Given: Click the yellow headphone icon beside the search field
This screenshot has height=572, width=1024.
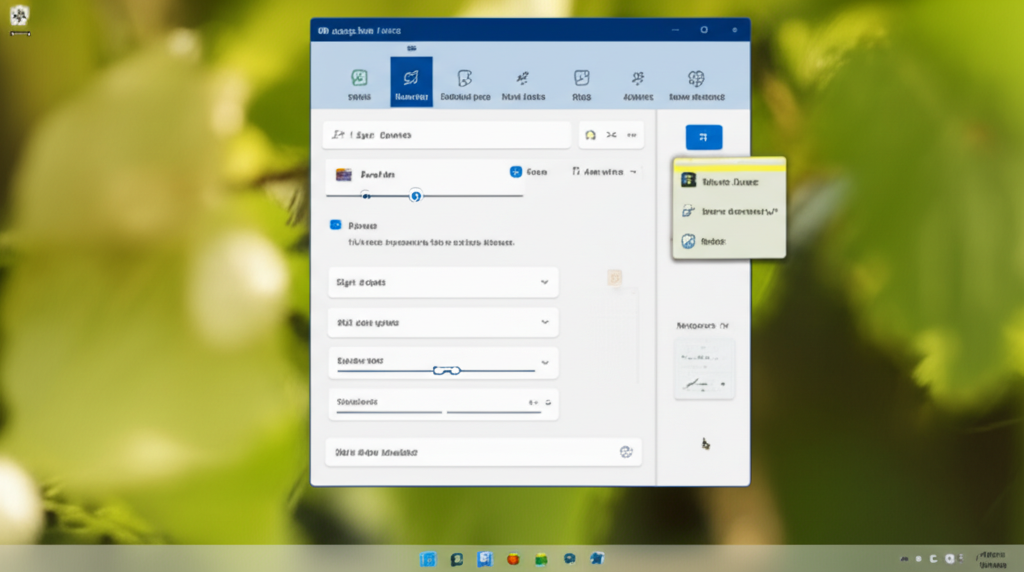Looking at the screenshot, I should tap(590, 135).
